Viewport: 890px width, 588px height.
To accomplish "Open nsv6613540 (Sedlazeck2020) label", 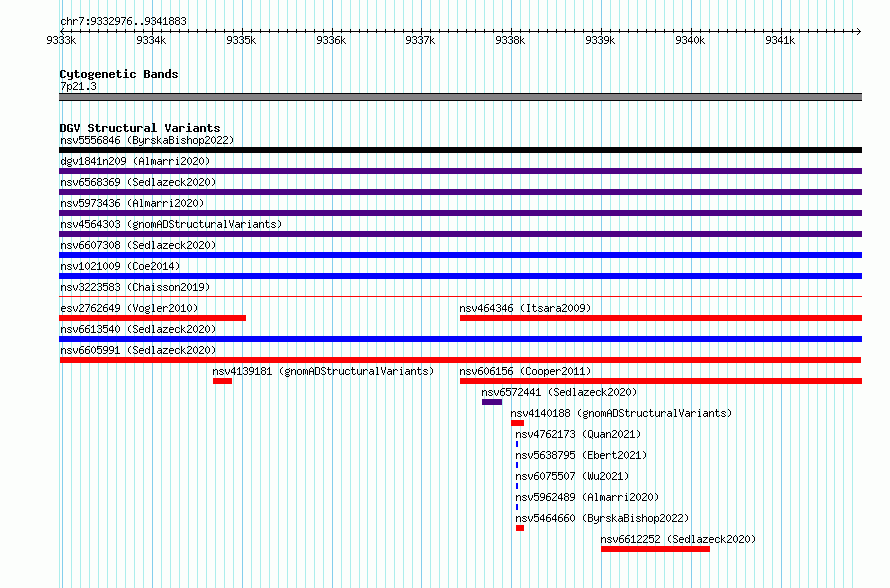I will [x=138, y=329].
